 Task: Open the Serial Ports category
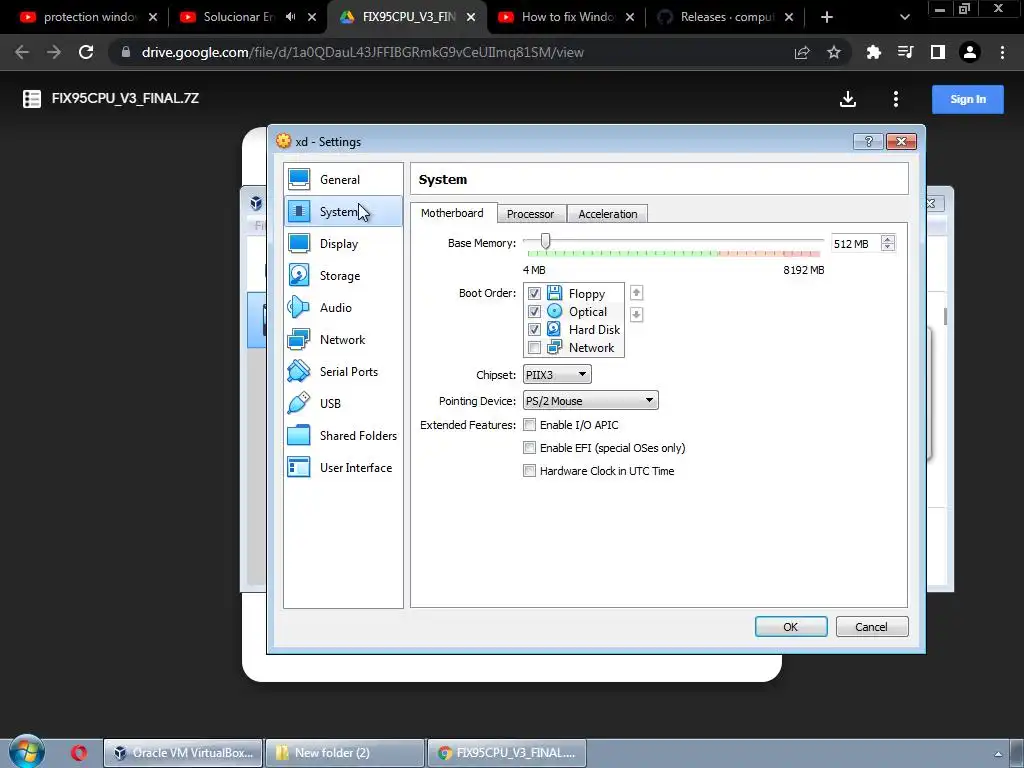(343, 372)
